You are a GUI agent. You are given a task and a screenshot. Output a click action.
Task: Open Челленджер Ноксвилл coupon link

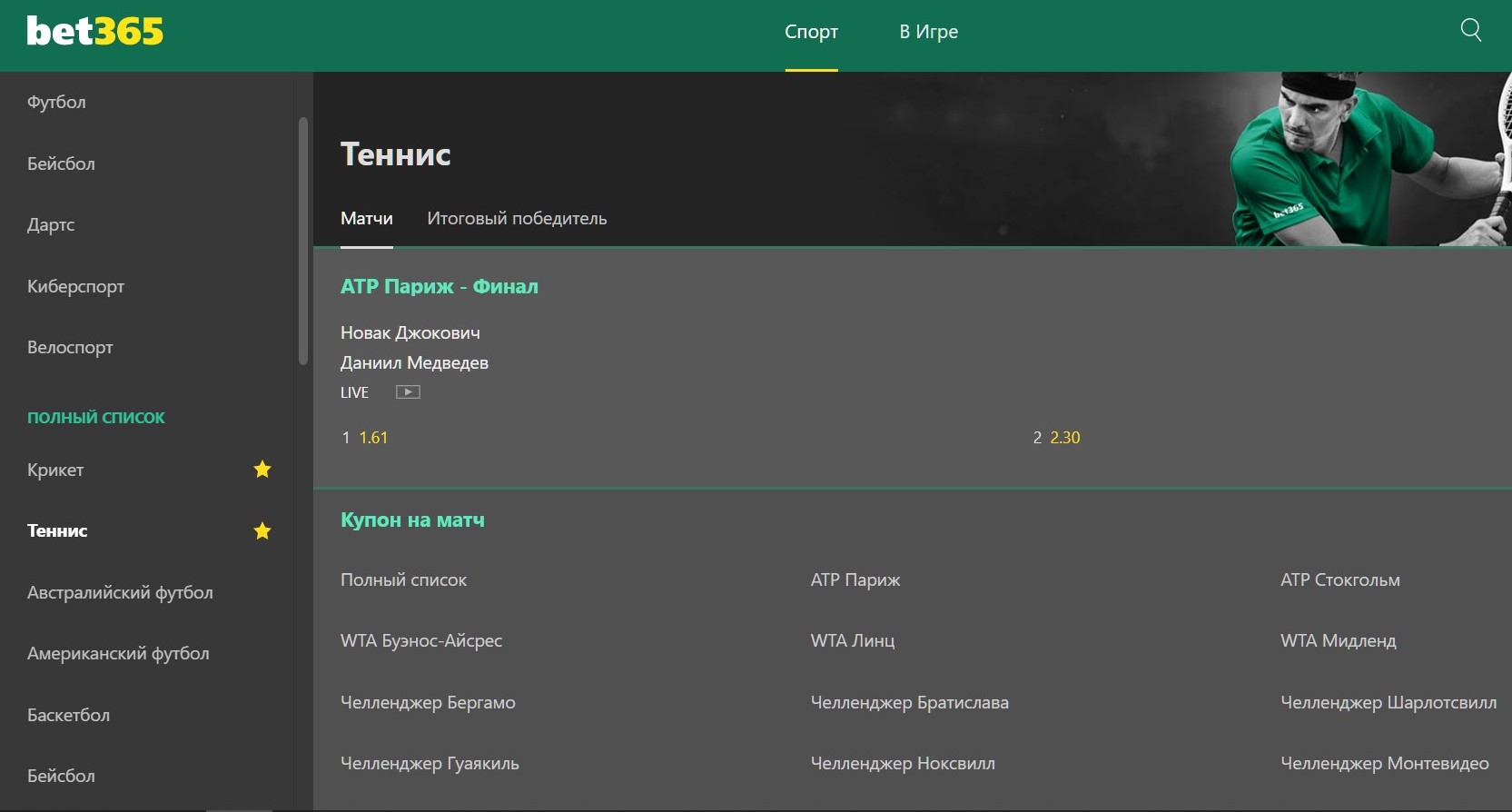[903, 764]
